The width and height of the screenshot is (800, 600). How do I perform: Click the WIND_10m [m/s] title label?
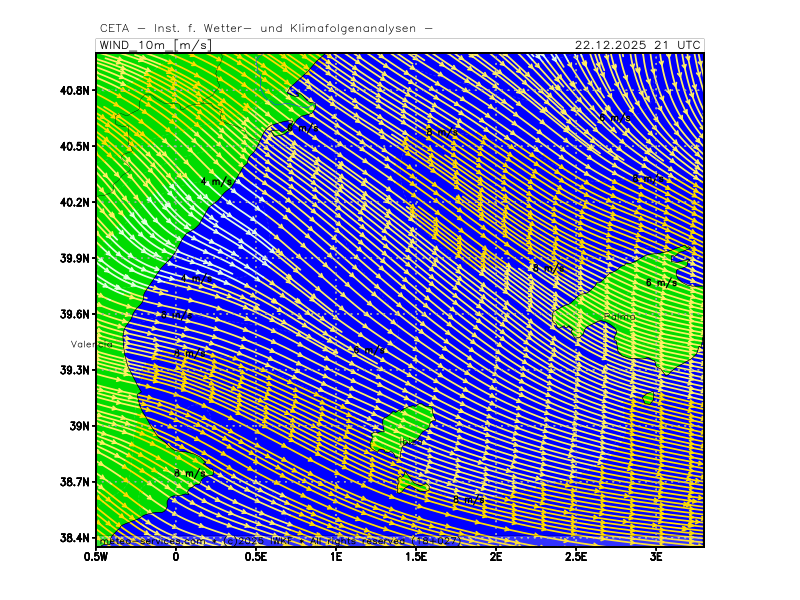pos(151,45)
